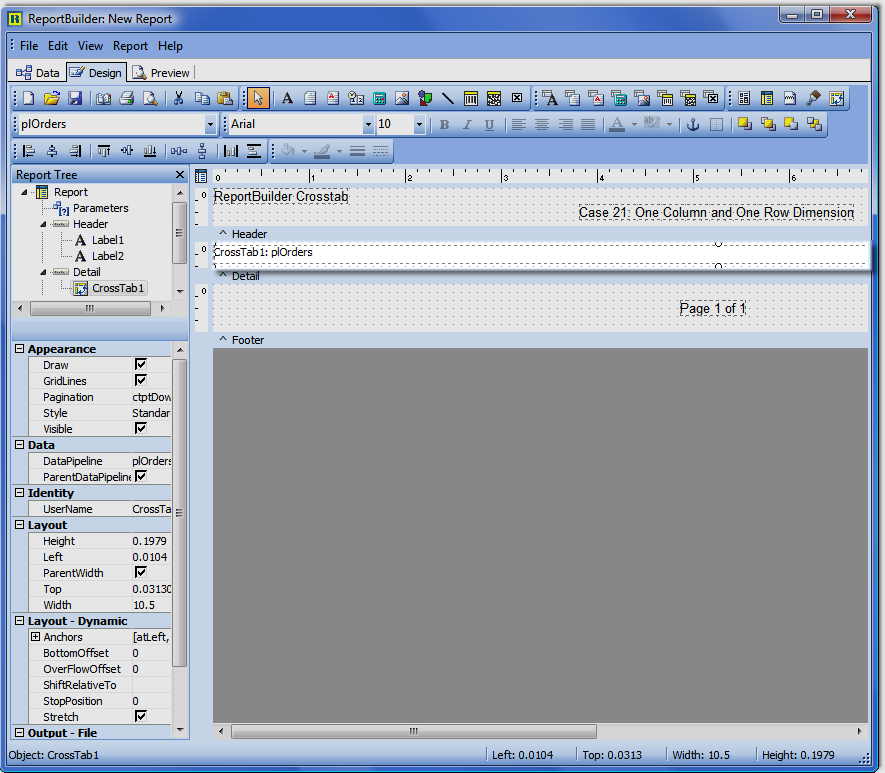Switch to the Preview tab

click(161, 73)
